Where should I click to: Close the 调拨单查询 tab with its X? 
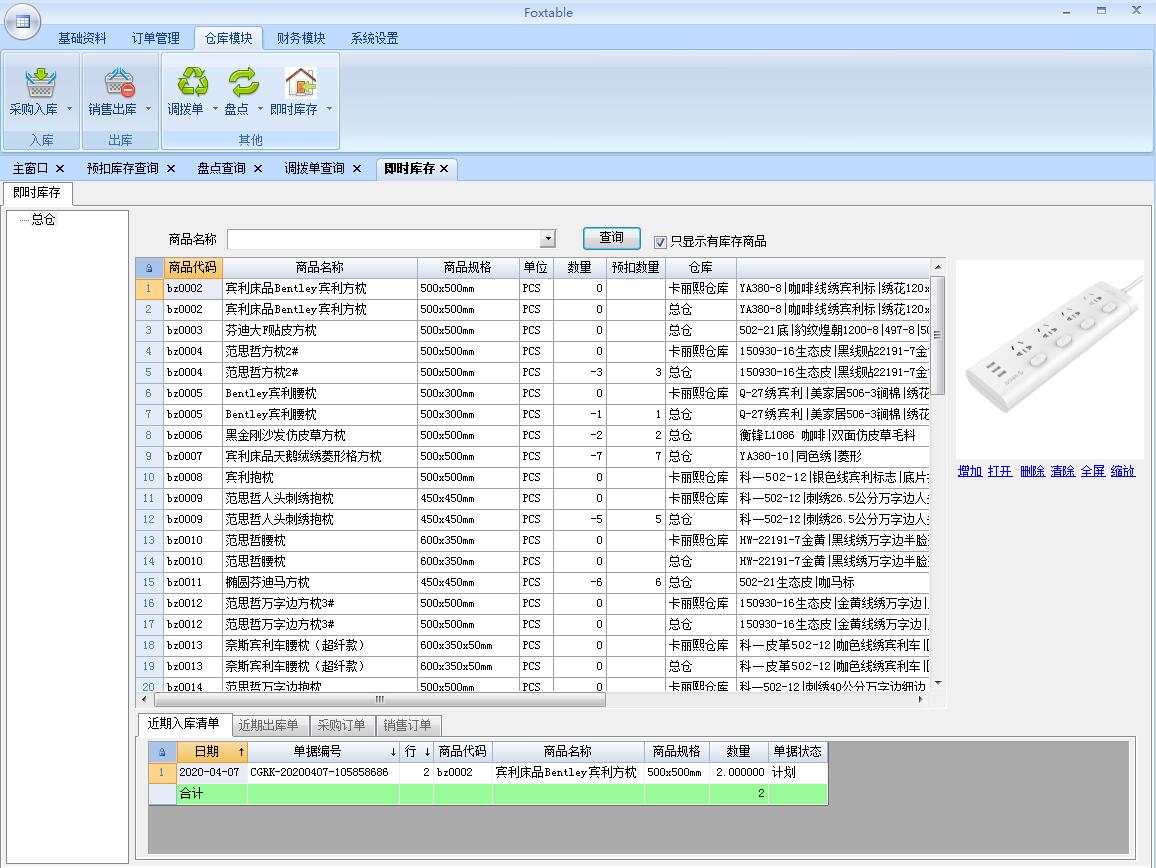tap(356, 169)
